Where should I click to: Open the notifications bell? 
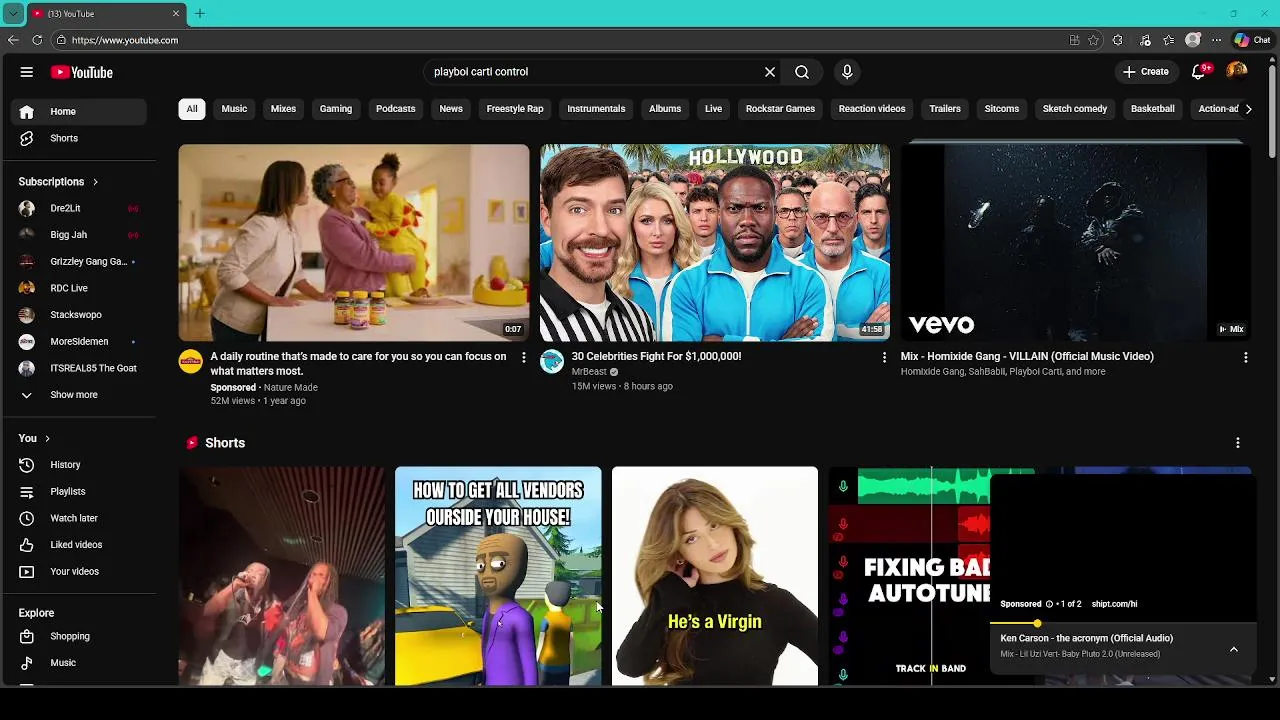tap(1200, 72)
